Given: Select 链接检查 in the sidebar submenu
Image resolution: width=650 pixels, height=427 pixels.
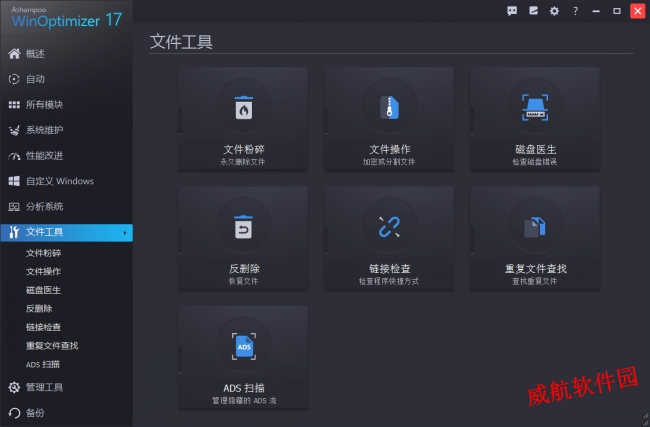Looking at the screenshot, I should point(43,327).
